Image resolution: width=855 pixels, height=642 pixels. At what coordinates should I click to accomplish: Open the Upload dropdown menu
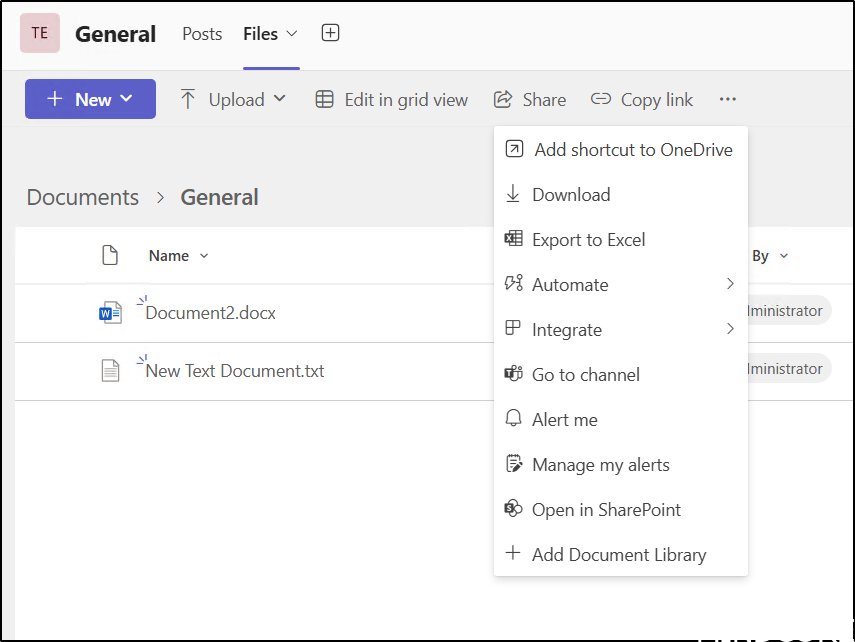tap(233, 99)
